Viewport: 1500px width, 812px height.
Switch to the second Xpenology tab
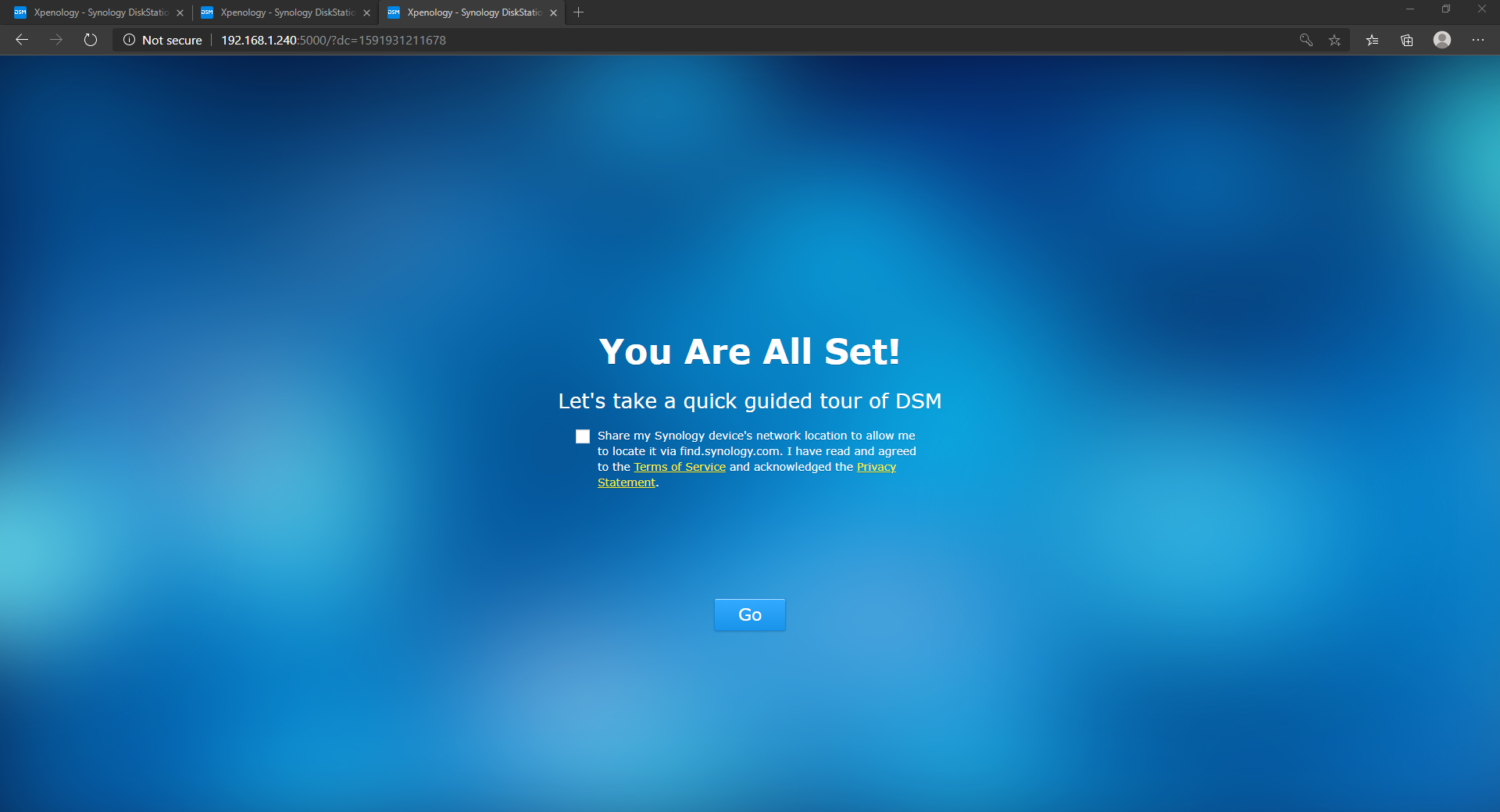287,12
